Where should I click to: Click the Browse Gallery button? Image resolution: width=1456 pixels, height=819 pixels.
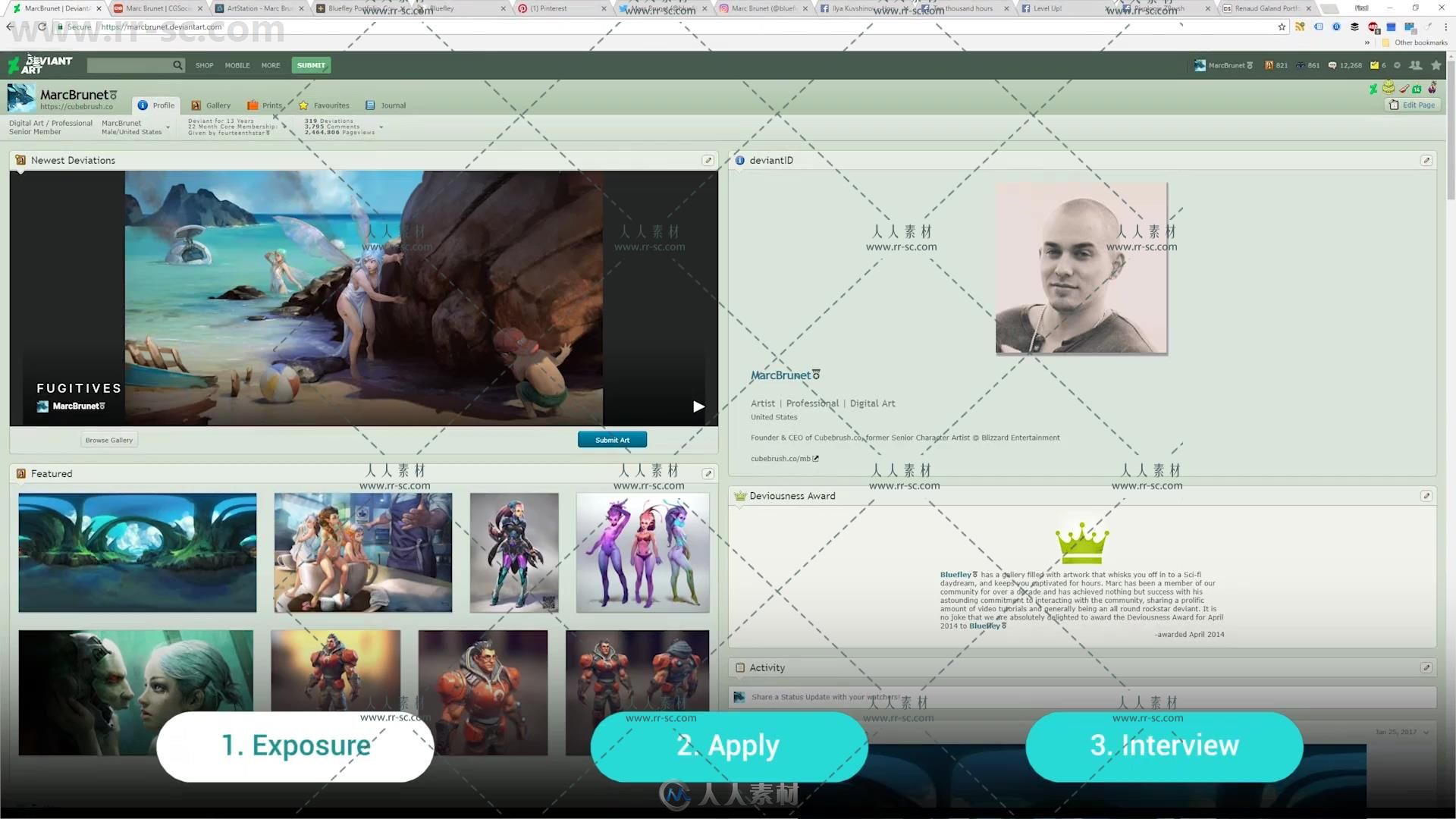[108, 440]
